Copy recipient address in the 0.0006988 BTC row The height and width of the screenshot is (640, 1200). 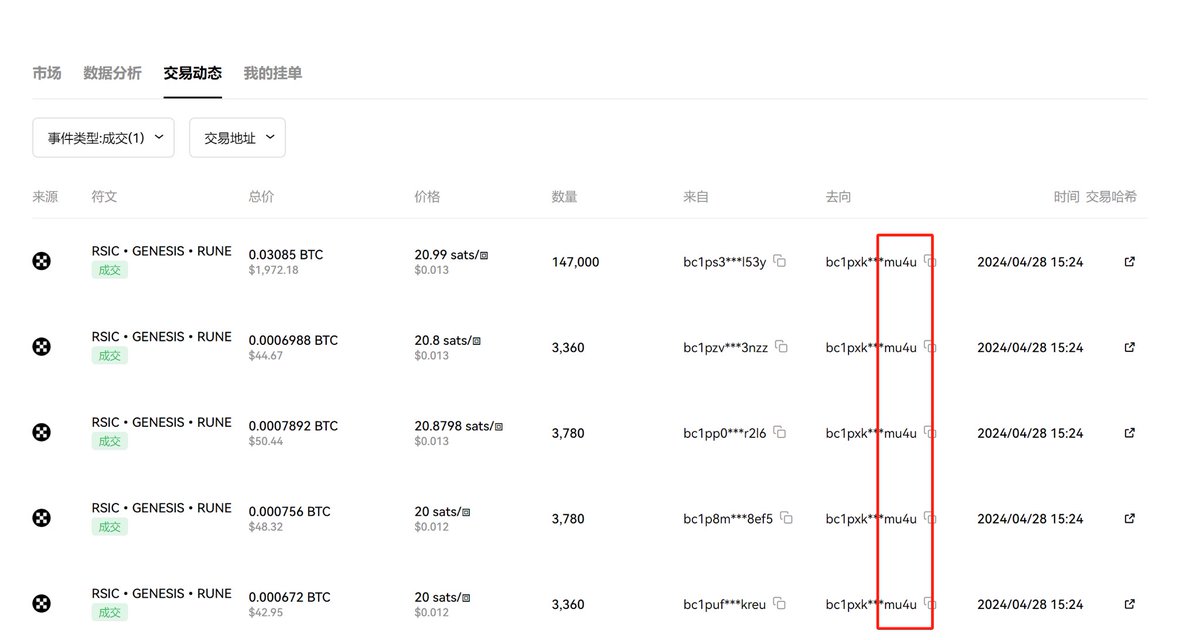tap(930, 347)
